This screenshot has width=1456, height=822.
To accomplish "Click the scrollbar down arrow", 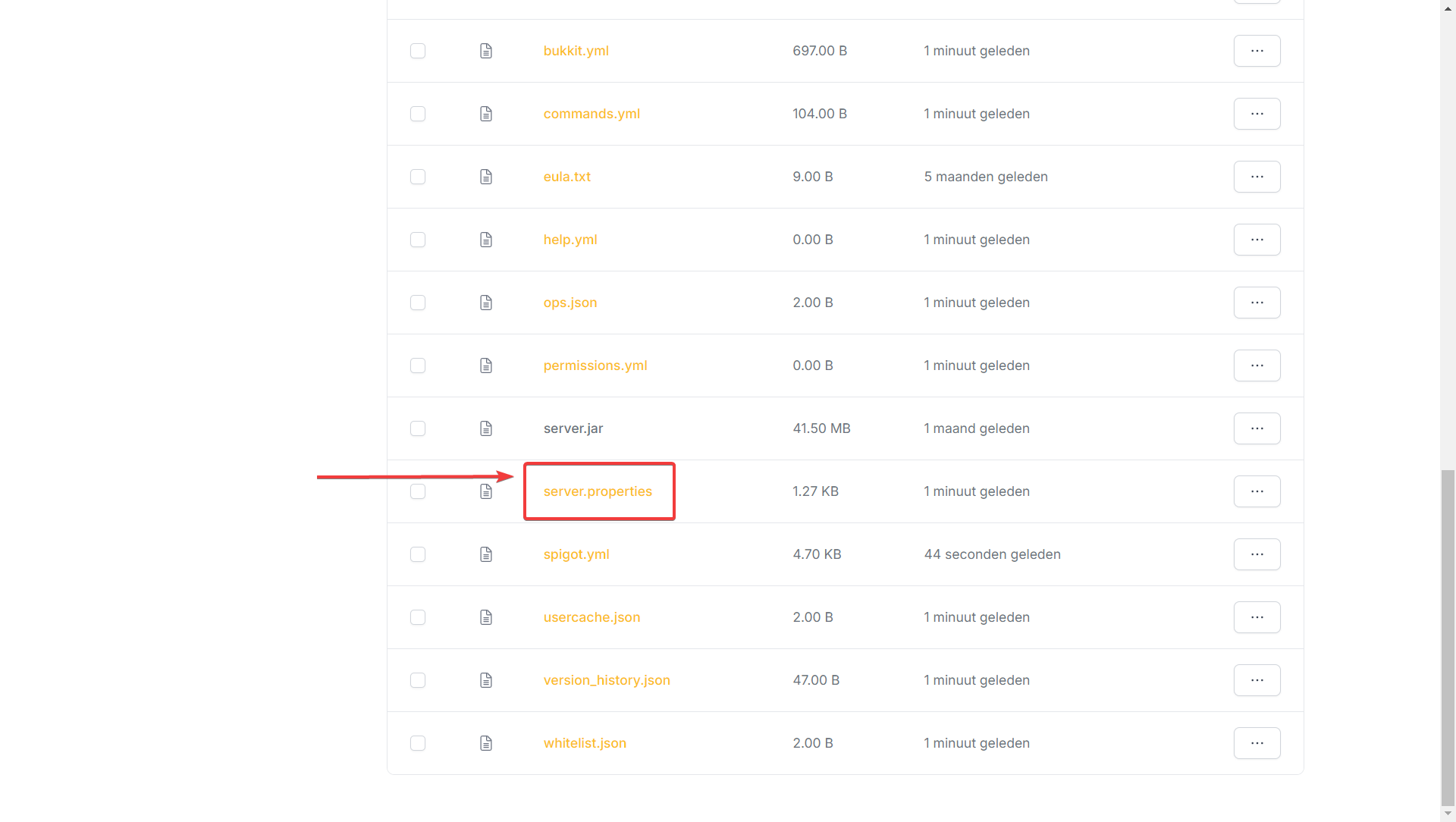I will coord(1448,814).
